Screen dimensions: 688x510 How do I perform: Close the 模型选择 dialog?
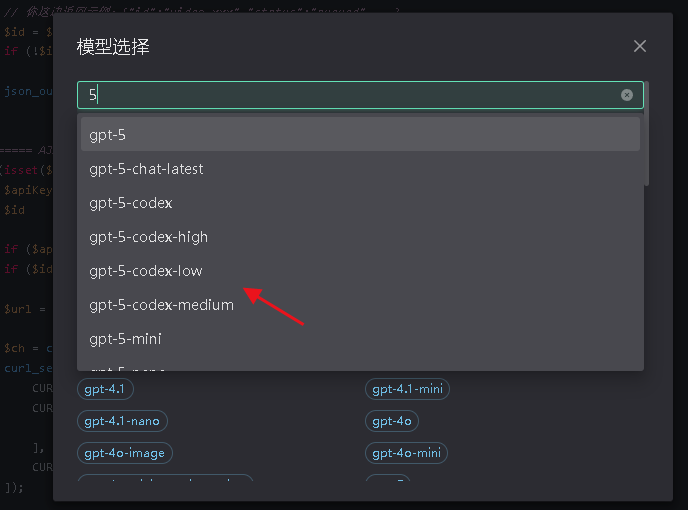(640, 46)
